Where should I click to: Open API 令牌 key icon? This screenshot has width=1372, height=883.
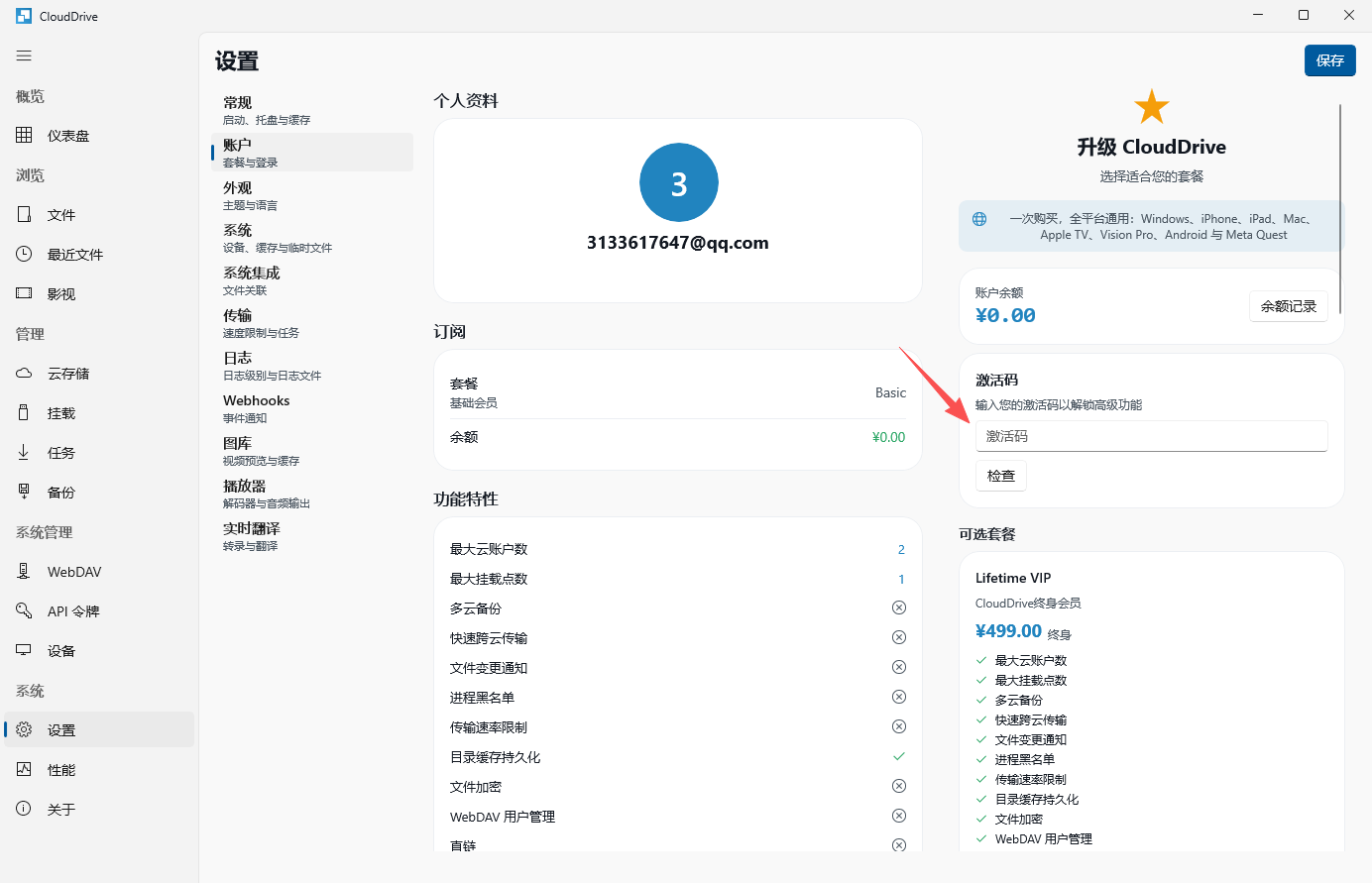[x=24, y=610]
